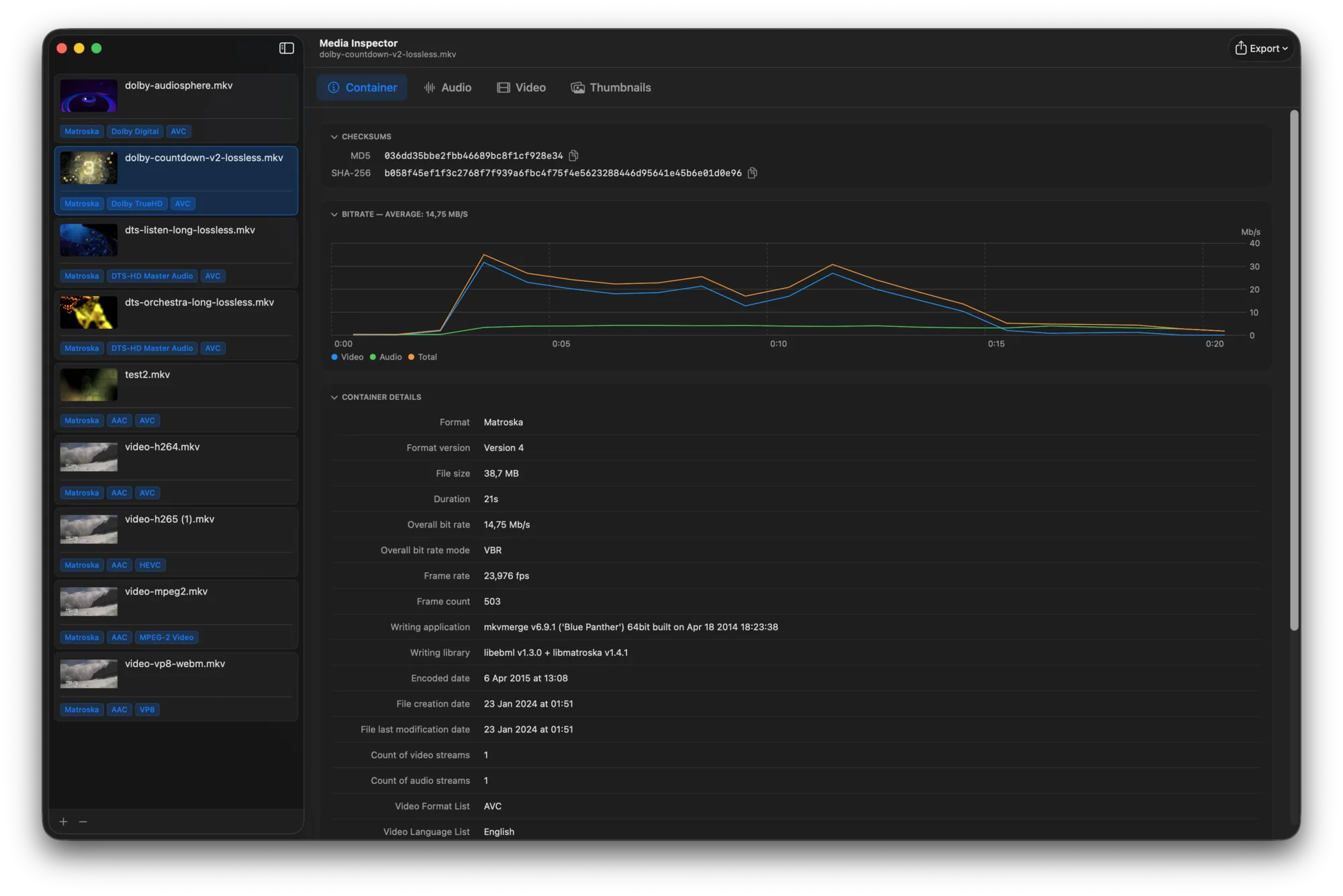Click the Video legend blue dot
The width and height of the screenshot is (1343, 896).
(334, 357)
